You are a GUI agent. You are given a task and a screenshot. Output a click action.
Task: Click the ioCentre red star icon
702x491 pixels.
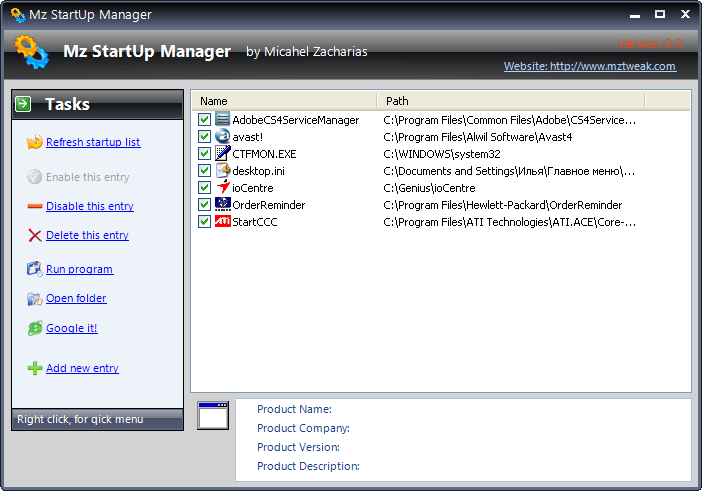point(223,187)
